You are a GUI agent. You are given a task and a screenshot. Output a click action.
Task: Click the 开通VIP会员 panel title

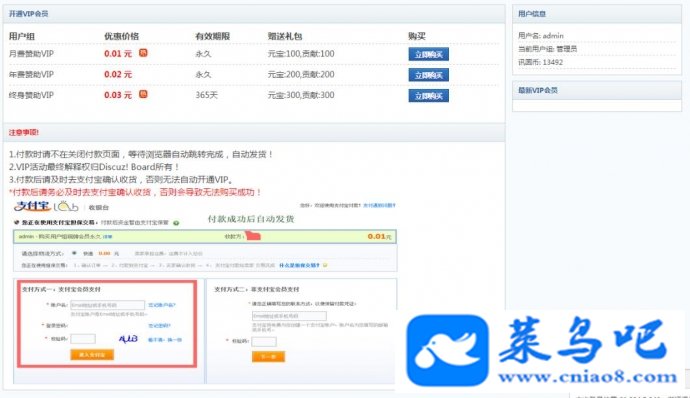29,14
